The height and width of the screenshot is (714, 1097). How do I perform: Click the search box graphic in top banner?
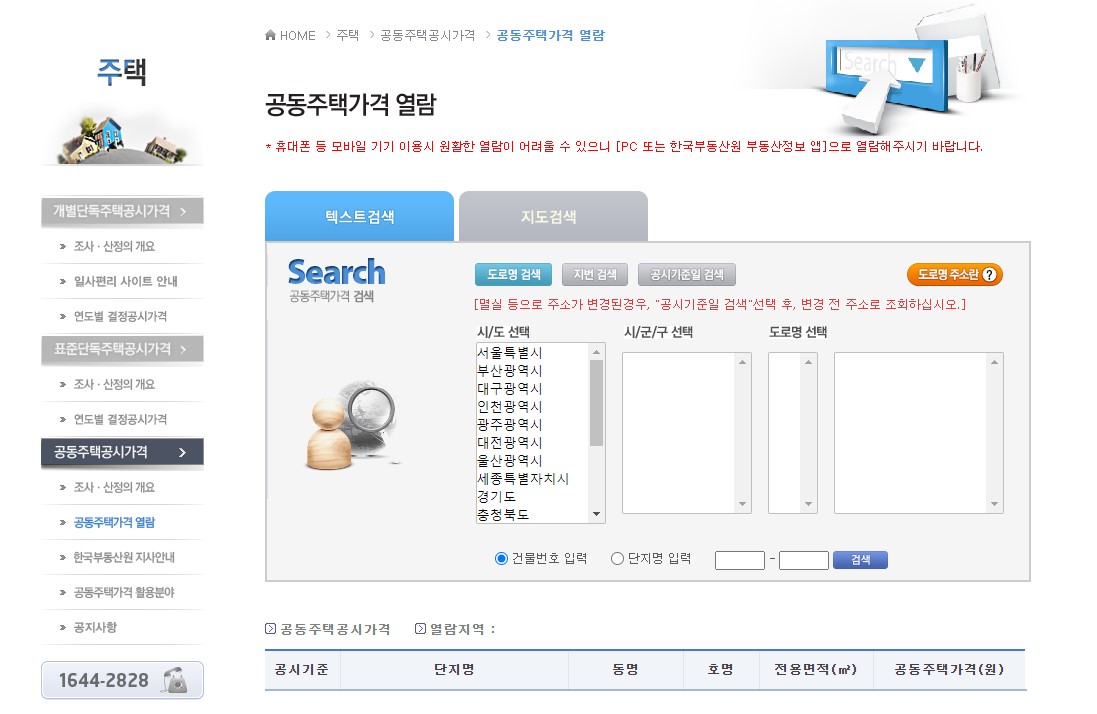click(x=884, y=66)
